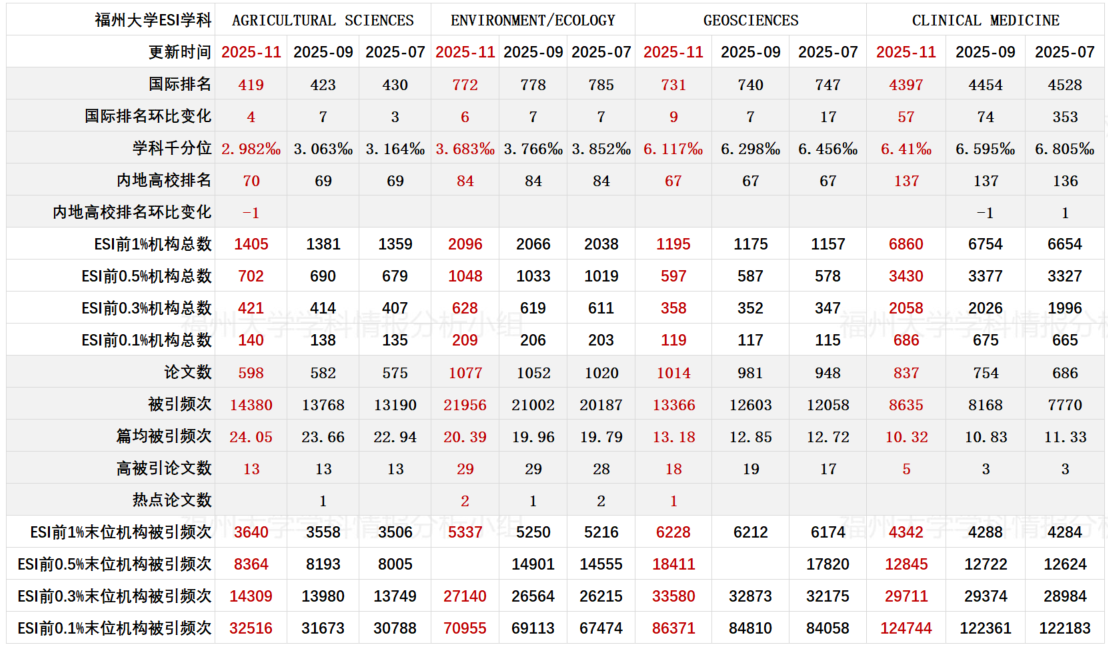This screenshot has height=648, width=1108.
Task: Click the paper count cell 1077
Action: click(x=465, y=372)
